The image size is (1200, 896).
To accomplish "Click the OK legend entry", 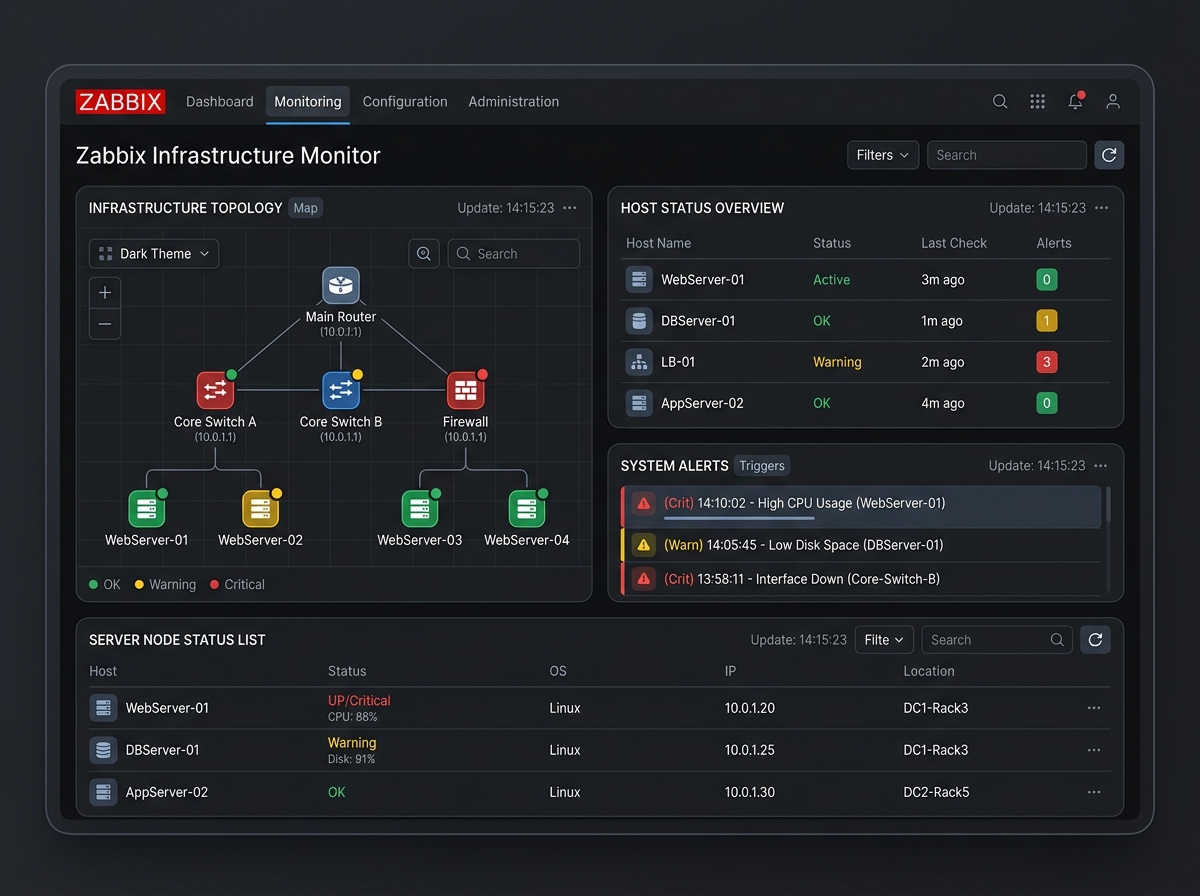I will click(x=104, y=585).
